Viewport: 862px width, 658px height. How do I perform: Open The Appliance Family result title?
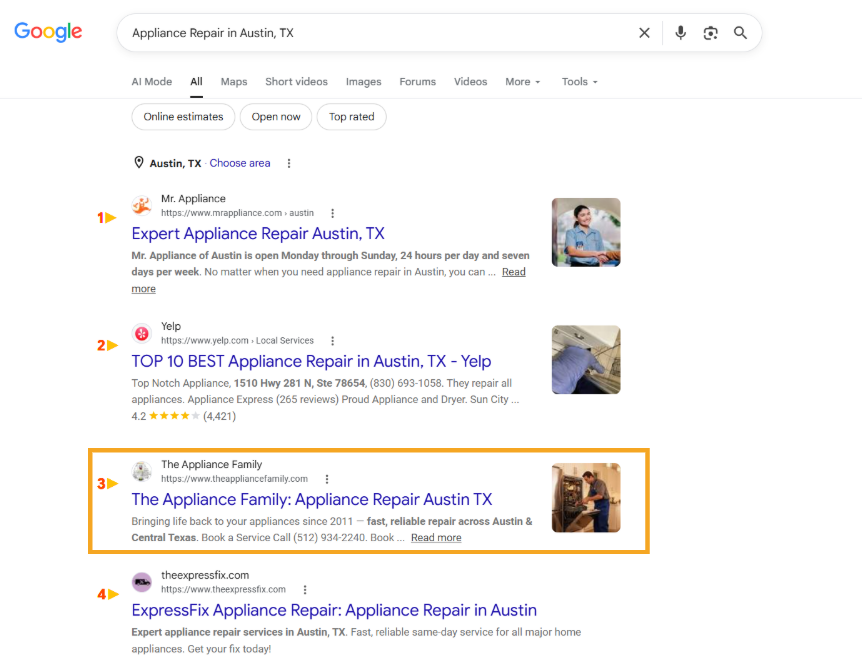click(x=312, y=499)
